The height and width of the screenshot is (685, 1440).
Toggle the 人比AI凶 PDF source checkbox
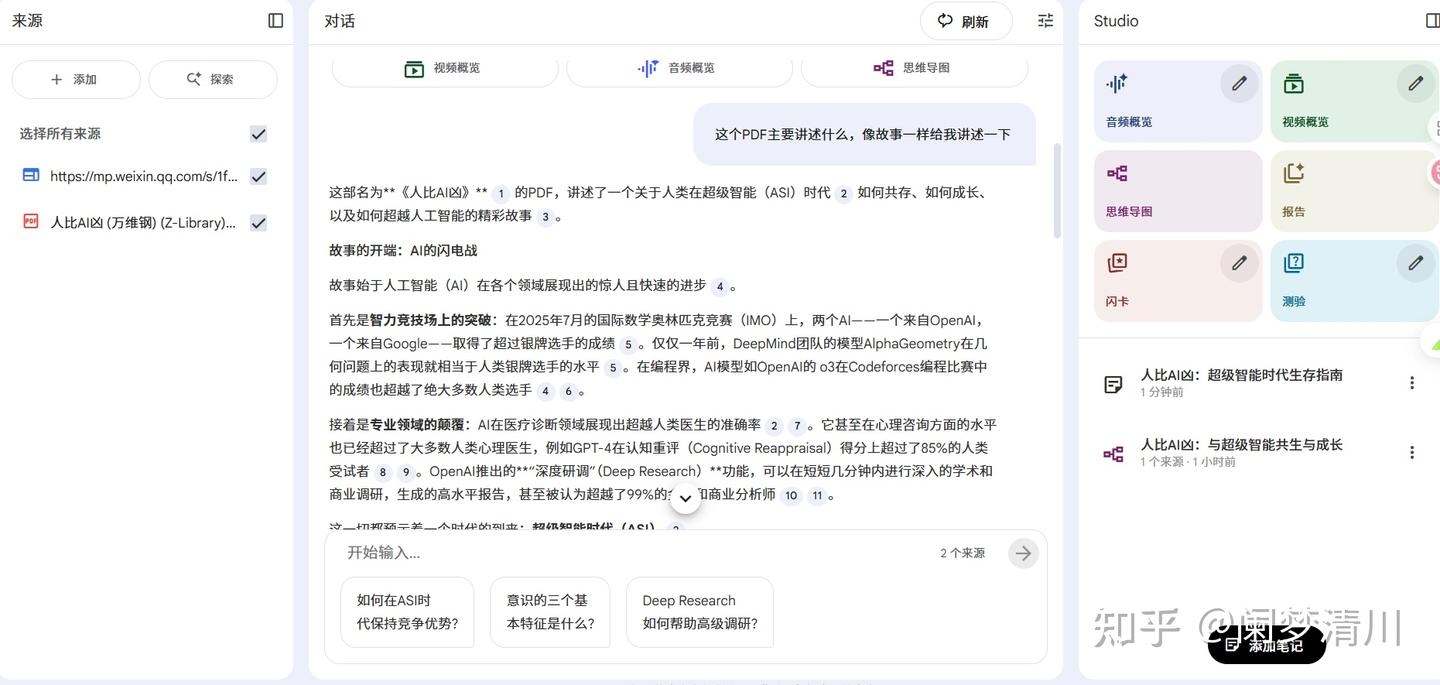click(x=257, y=222)
